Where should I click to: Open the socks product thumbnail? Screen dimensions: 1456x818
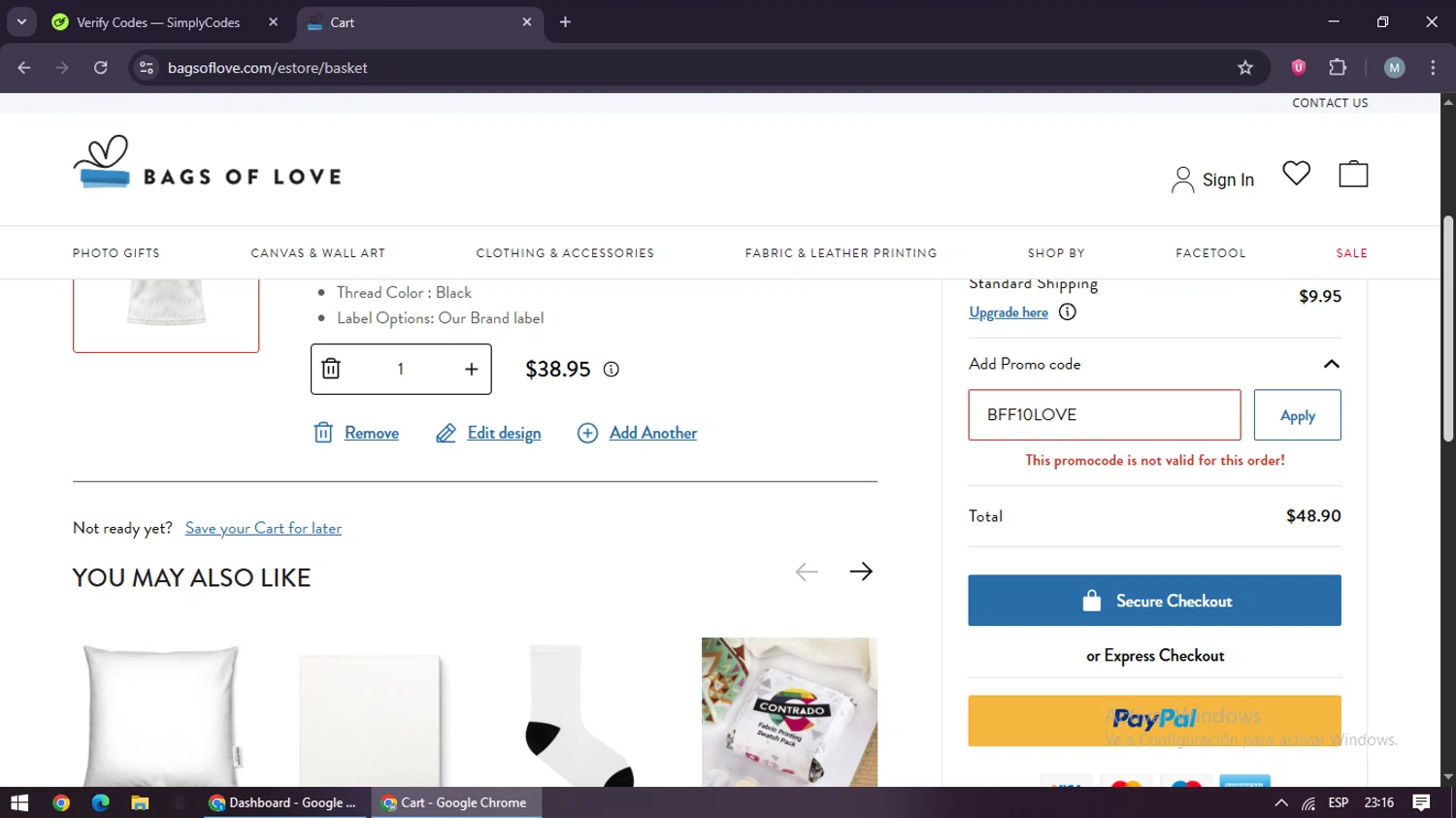click(x=580, y=714)
